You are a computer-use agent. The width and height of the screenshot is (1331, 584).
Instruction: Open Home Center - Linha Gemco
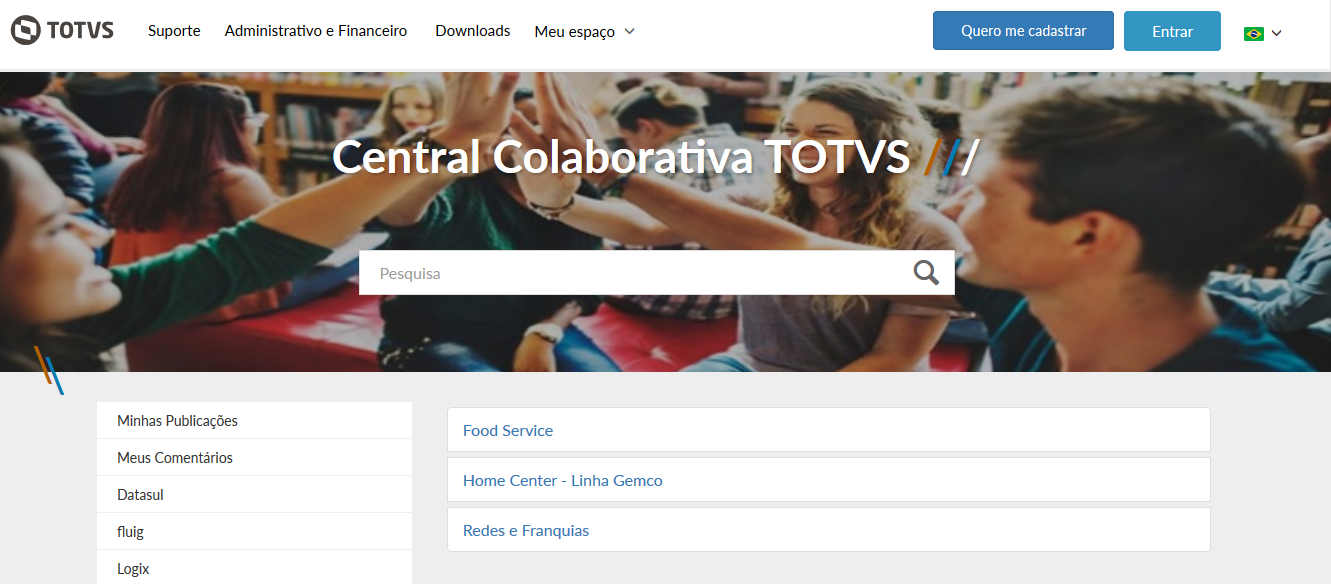pos(828,480)
